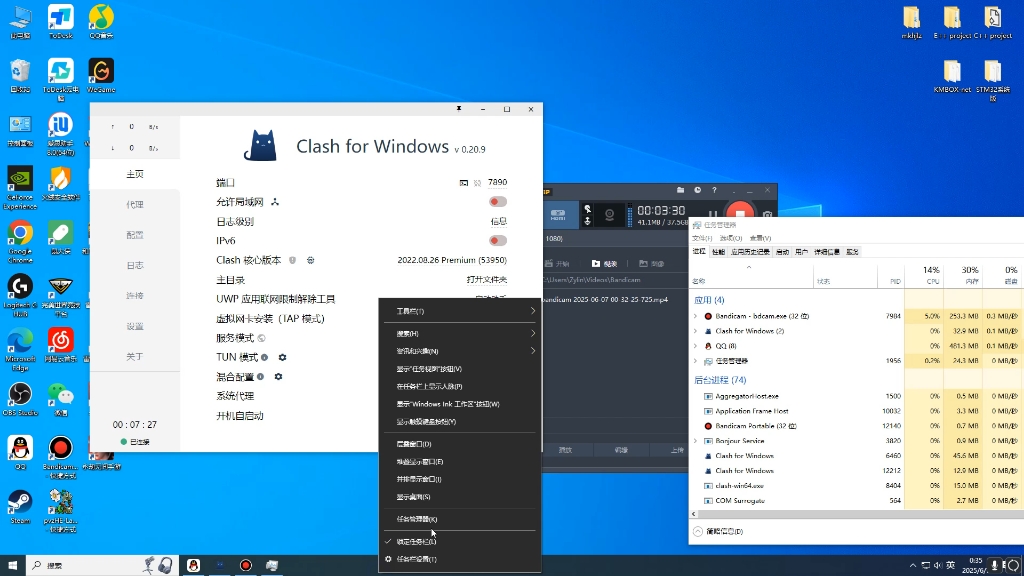Launch OBS Studio desktop shortcut
1024x576 pixels.
coord(20,399)
